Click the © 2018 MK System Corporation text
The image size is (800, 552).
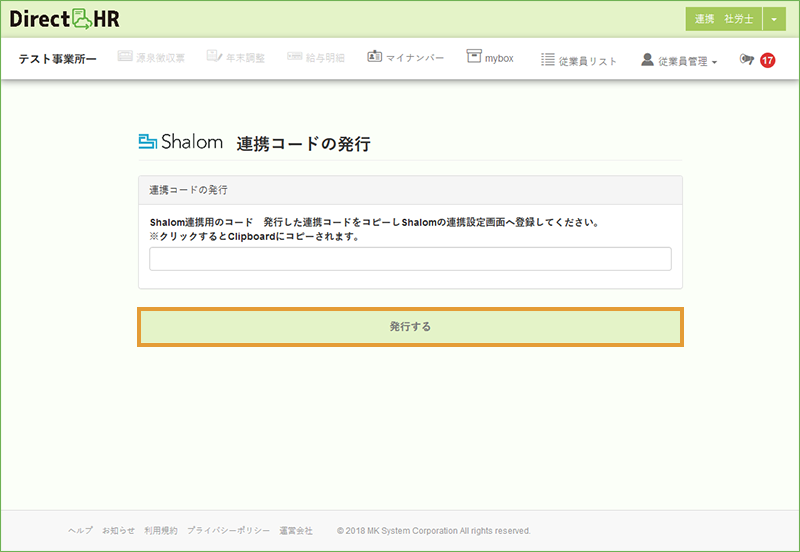click(434, 531)
